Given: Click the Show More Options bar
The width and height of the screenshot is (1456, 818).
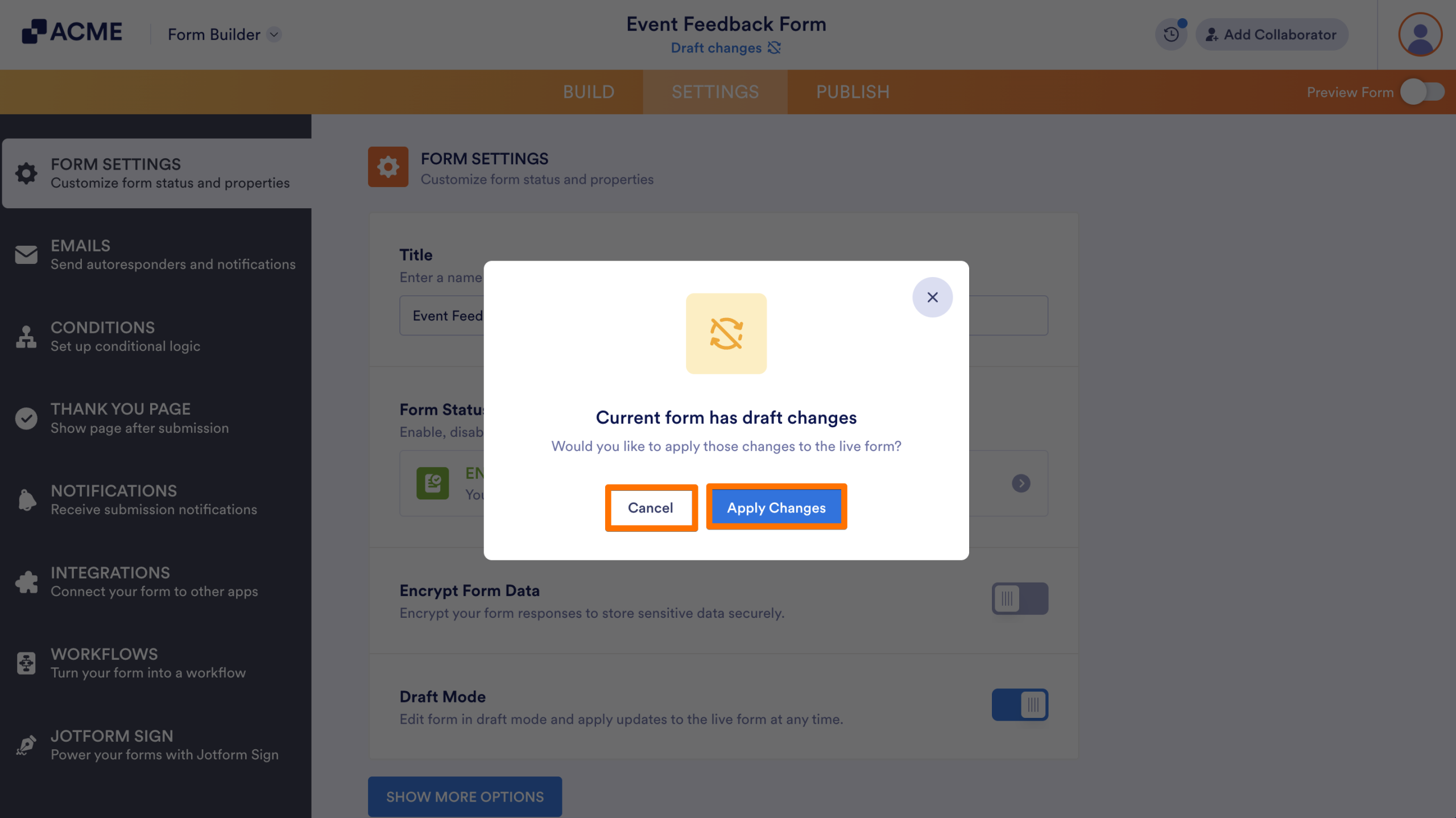Looking at the screenshot, I should [465, 796].
